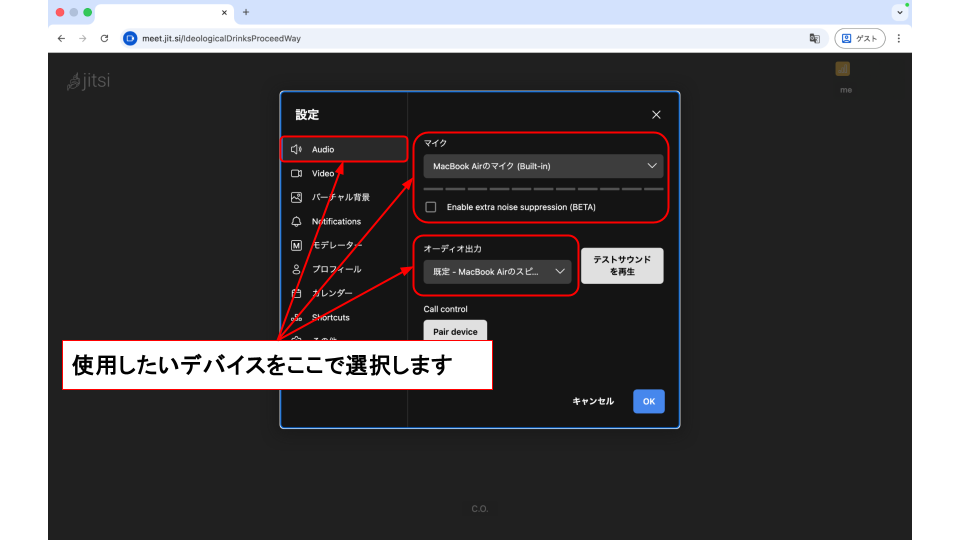Image resolution: width=960 pixels, height=540 pixels.
Task: Click the profile person icon
Action: tap(296, 269)
